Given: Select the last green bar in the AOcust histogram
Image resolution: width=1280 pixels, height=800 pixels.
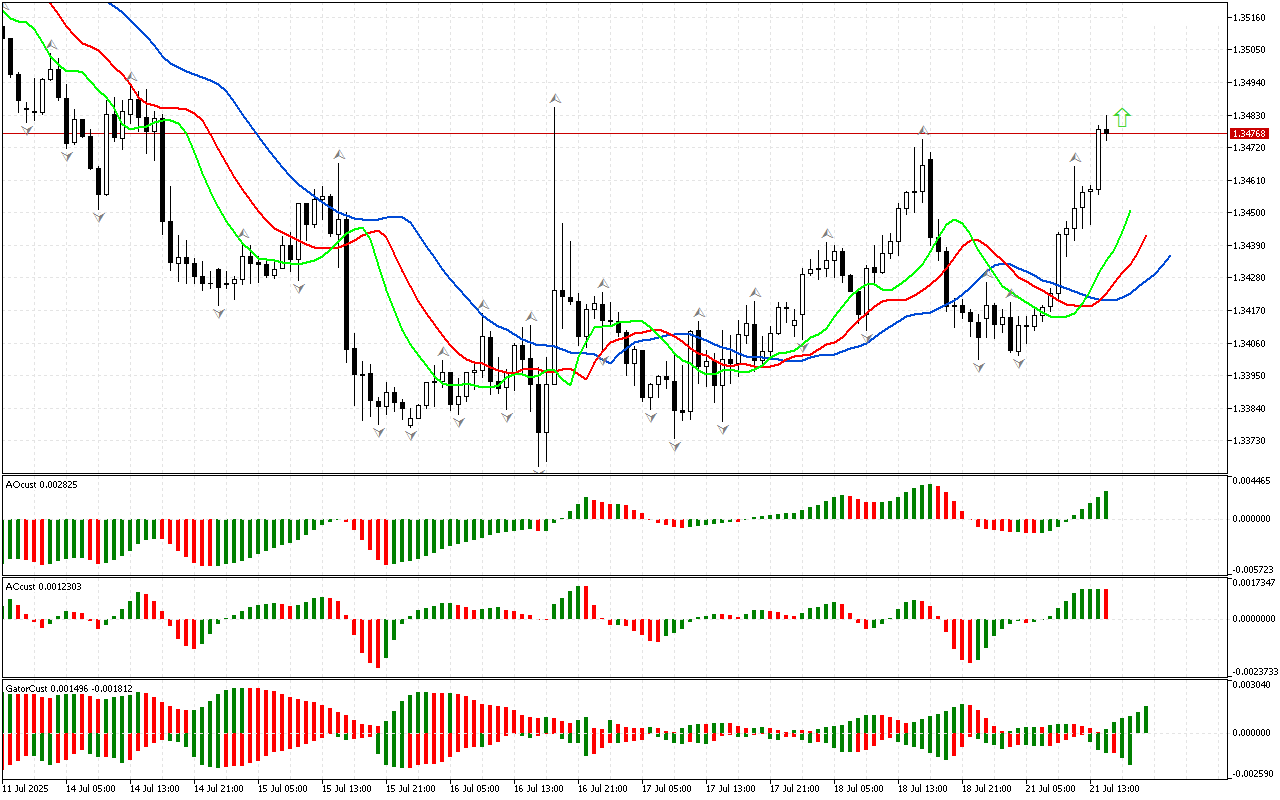Looking at the screenshot, I should point(1106,505).
